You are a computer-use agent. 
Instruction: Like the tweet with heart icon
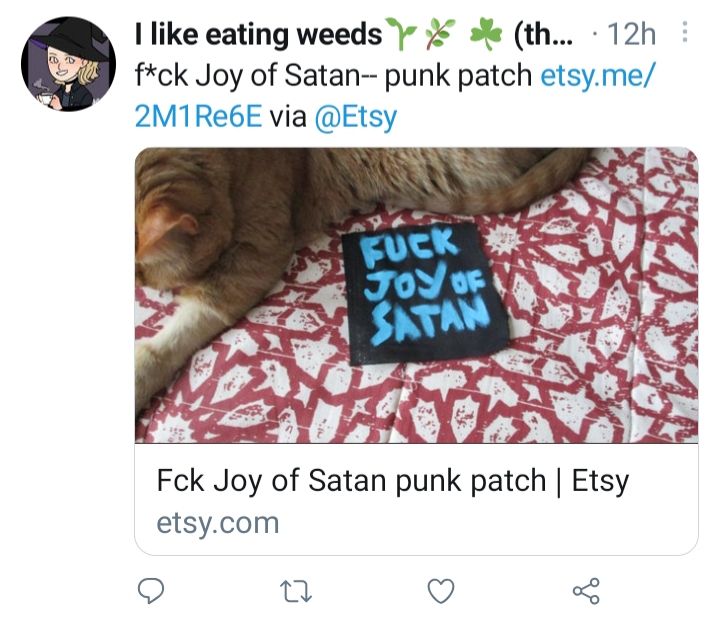point(441,591)
